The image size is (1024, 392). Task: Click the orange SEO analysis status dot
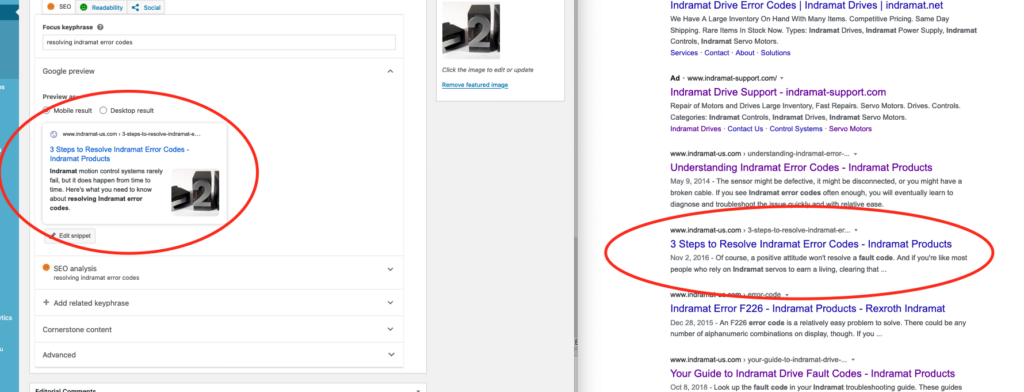(46, 268)
